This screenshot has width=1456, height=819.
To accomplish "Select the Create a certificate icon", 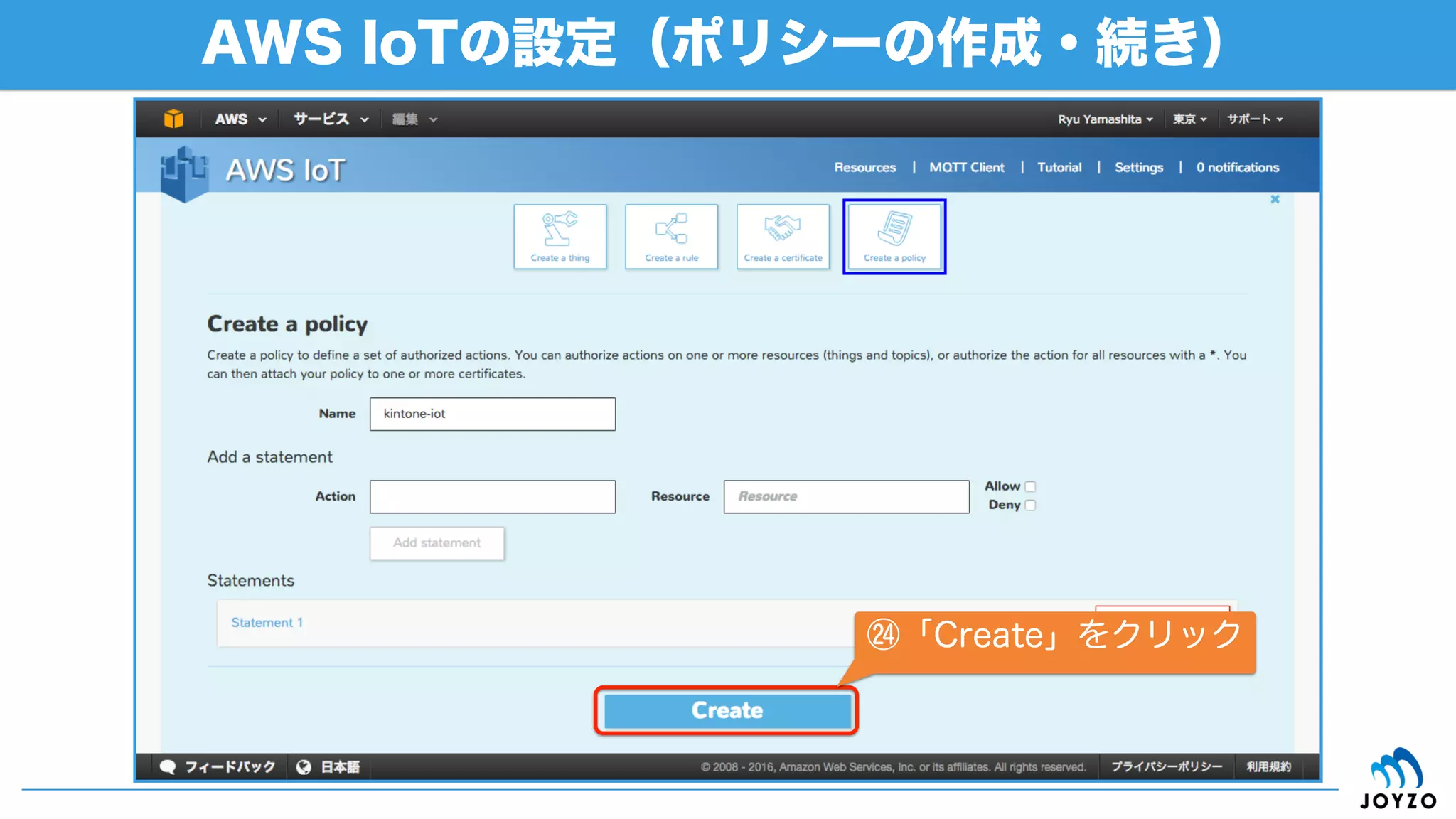I will pyautogui.click(x=783, y=237).
